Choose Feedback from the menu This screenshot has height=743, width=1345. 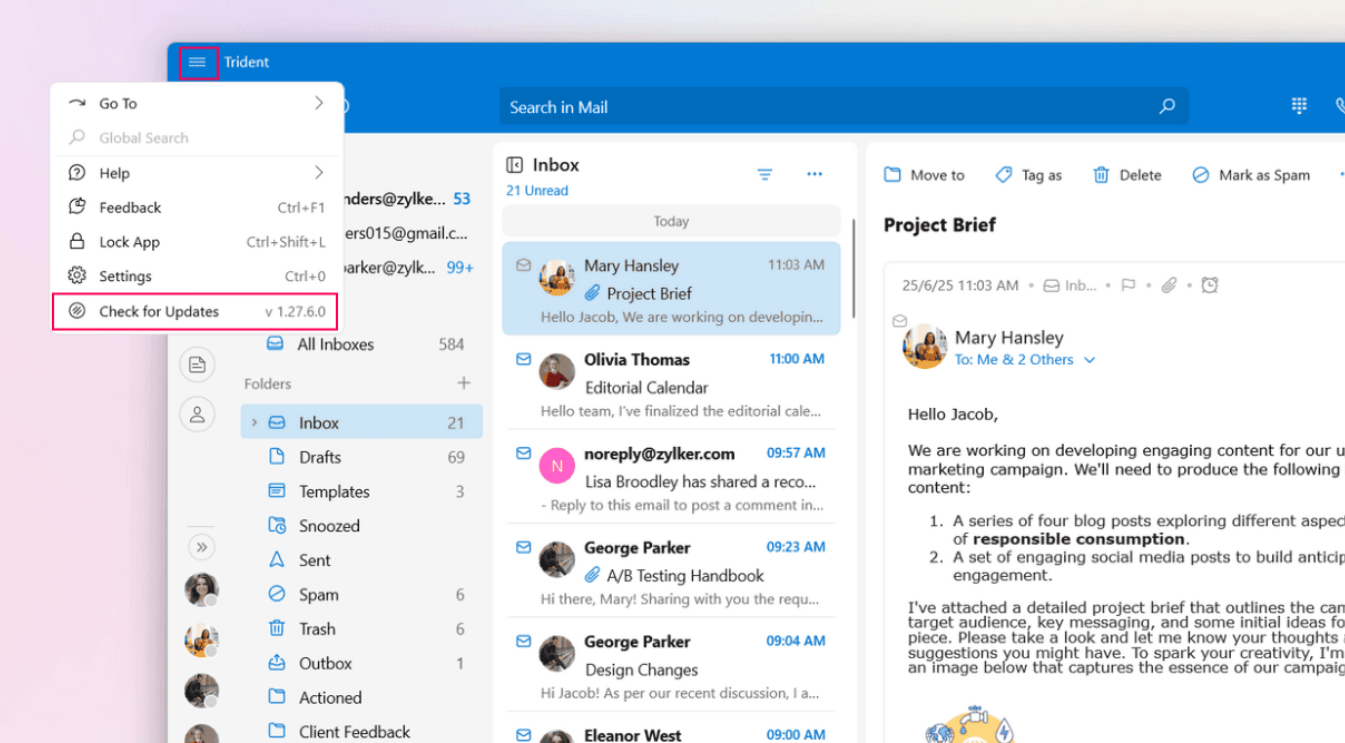(x=197, y=208)
